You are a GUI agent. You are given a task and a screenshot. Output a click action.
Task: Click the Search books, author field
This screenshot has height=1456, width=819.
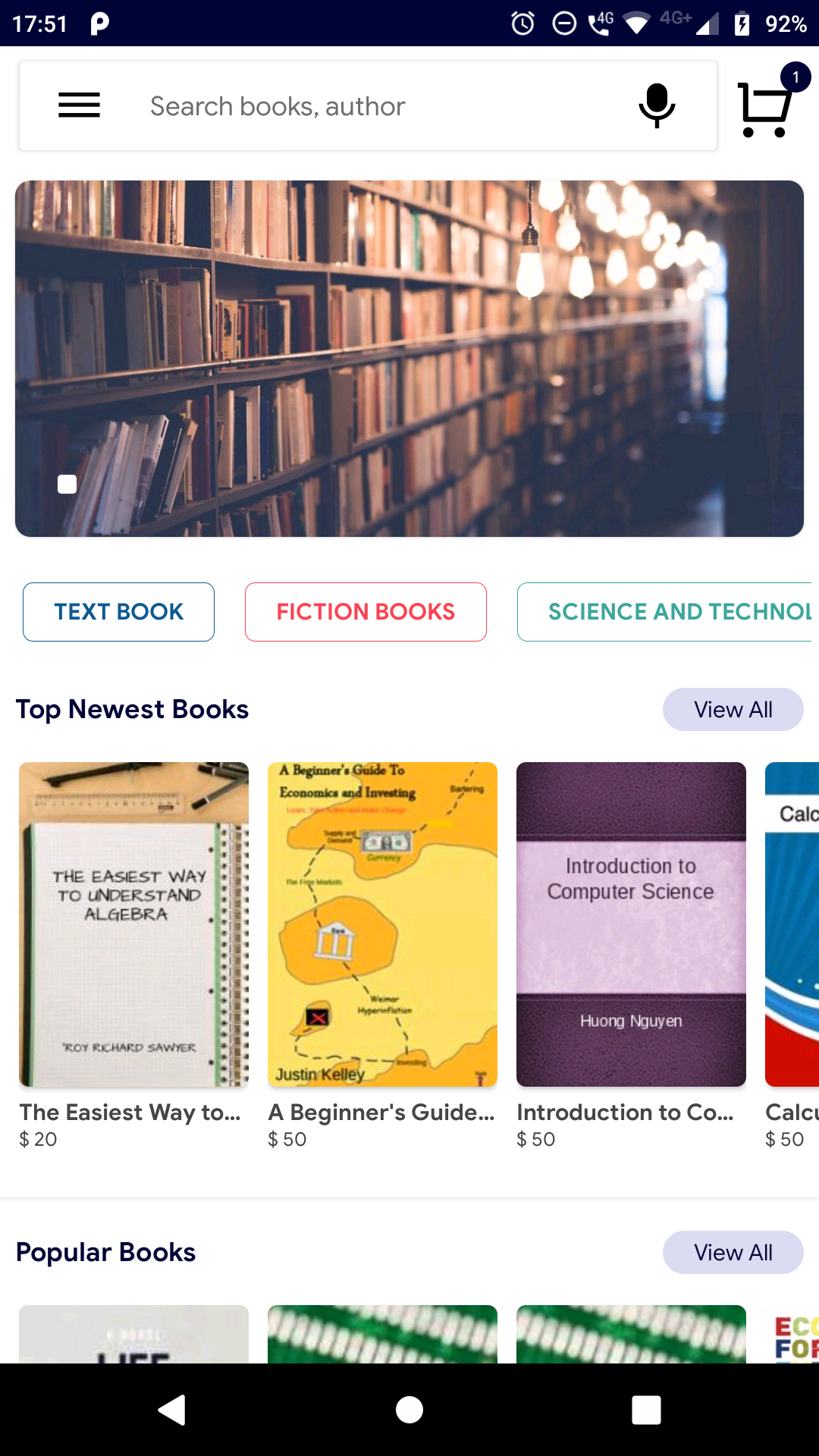379,106
